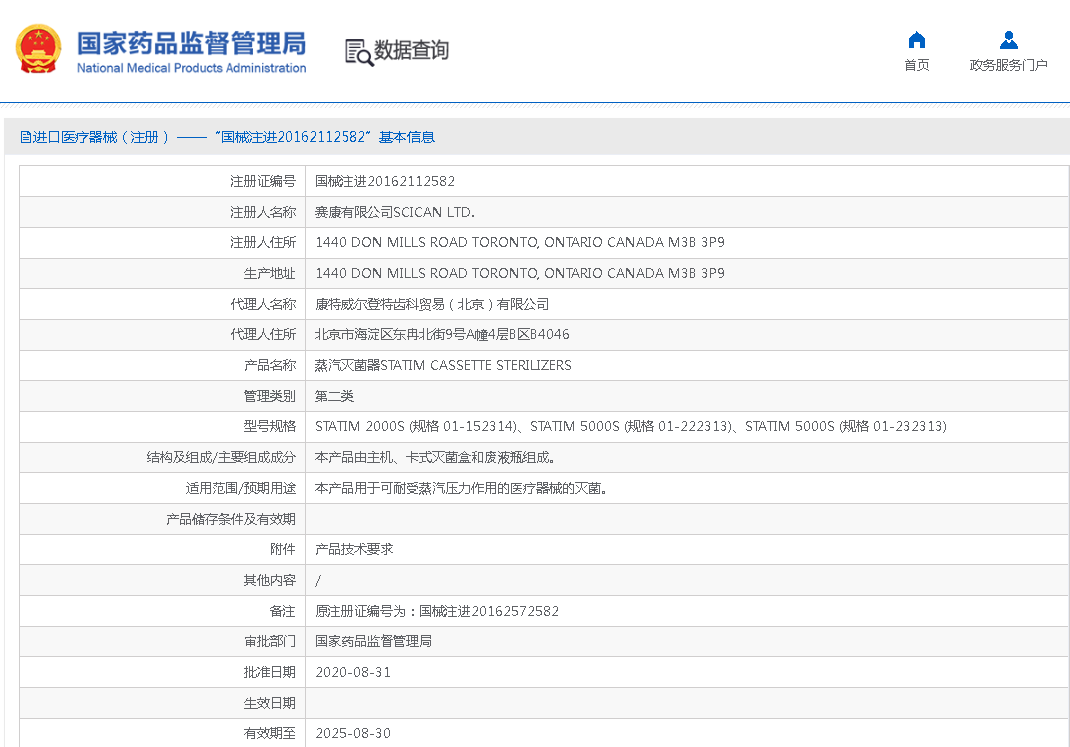This screenshot has height=747, width=1070.
Task: Click the 生产地址 label
Action: (x=270, y=273)
